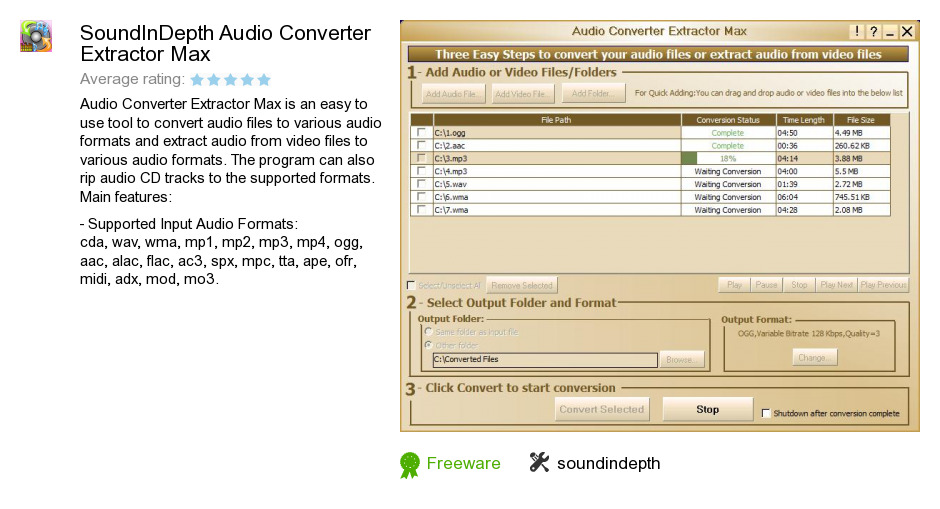Click the OGG Variable Bitrate format text
Image resolution: width=940 pixels, height=509 pixels.
click(809, 334)
